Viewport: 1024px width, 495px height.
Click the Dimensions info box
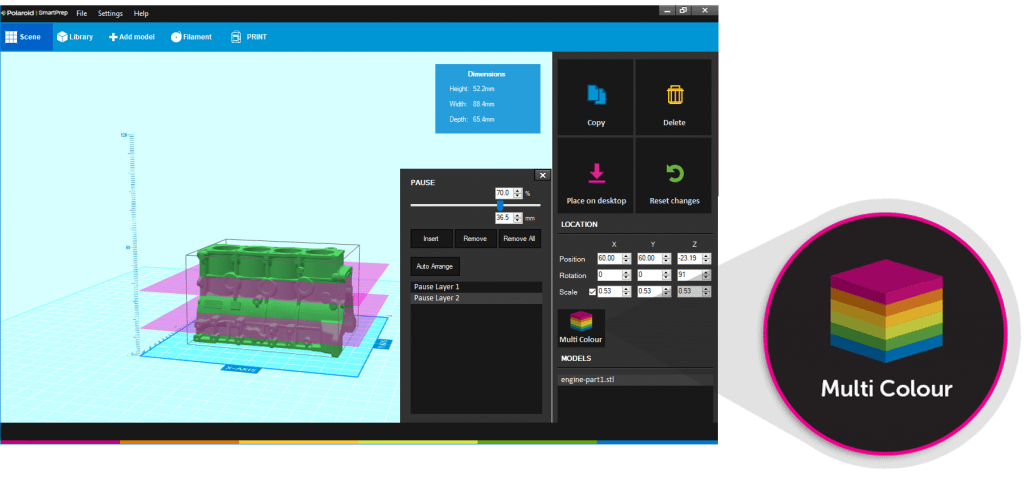pyautogui.click(x=487, y=99)
